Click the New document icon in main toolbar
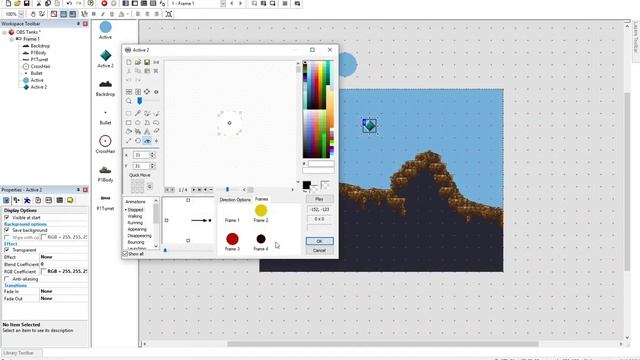640x360 pixels. pyautogui.click(x=8, y=3)
